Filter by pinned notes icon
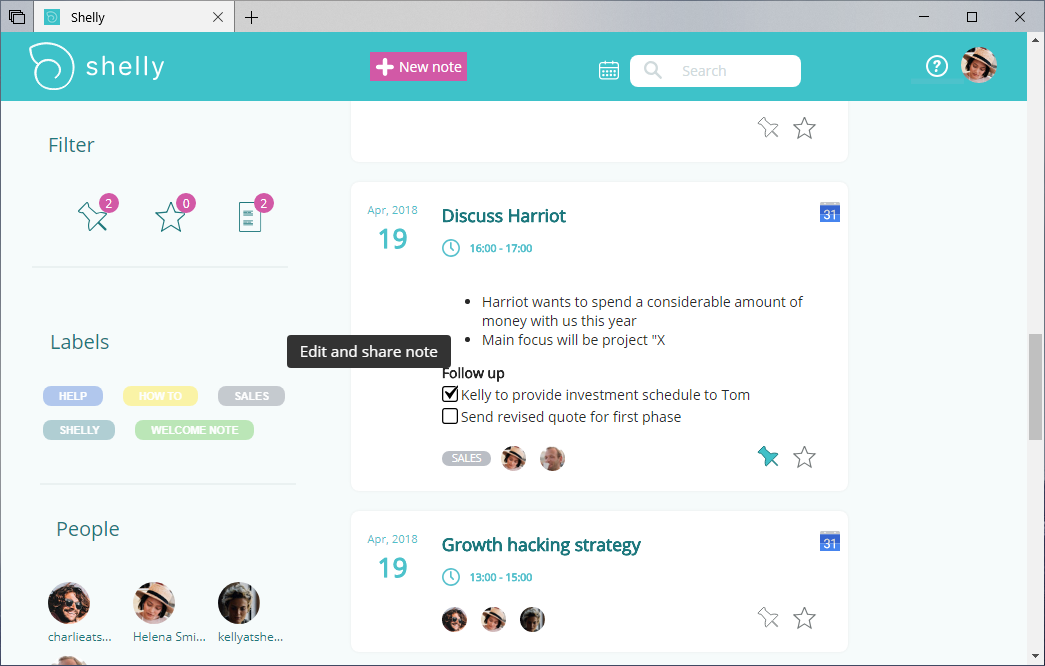 pyautogui.click(x=93, y=216)
